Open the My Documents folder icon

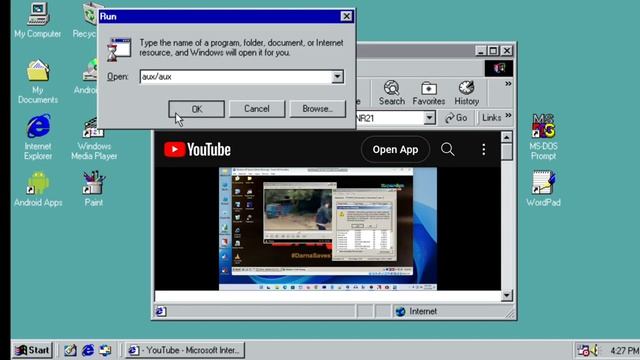38,81
